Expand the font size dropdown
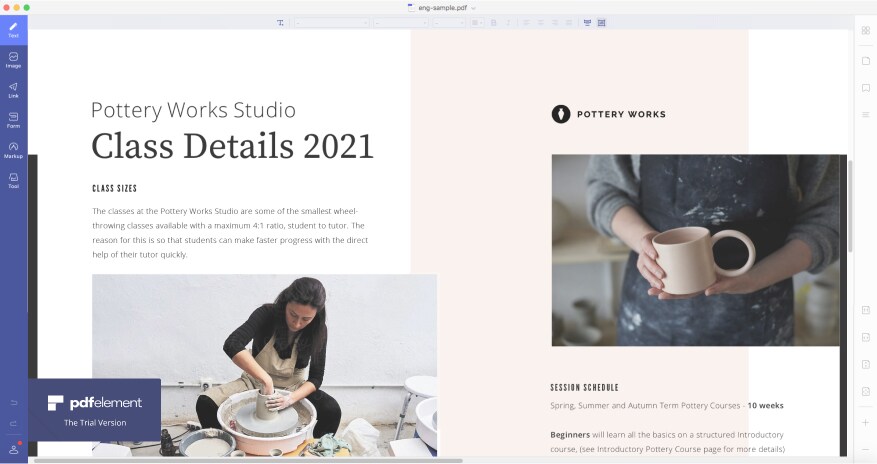 click(449, 22)
